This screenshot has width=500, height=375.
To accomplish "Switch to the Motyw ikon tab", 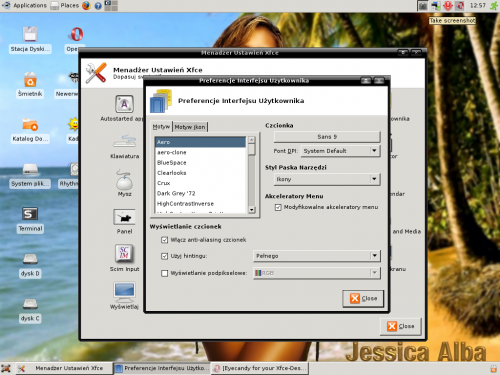I will pyautogui.click(x=190, y=127).
